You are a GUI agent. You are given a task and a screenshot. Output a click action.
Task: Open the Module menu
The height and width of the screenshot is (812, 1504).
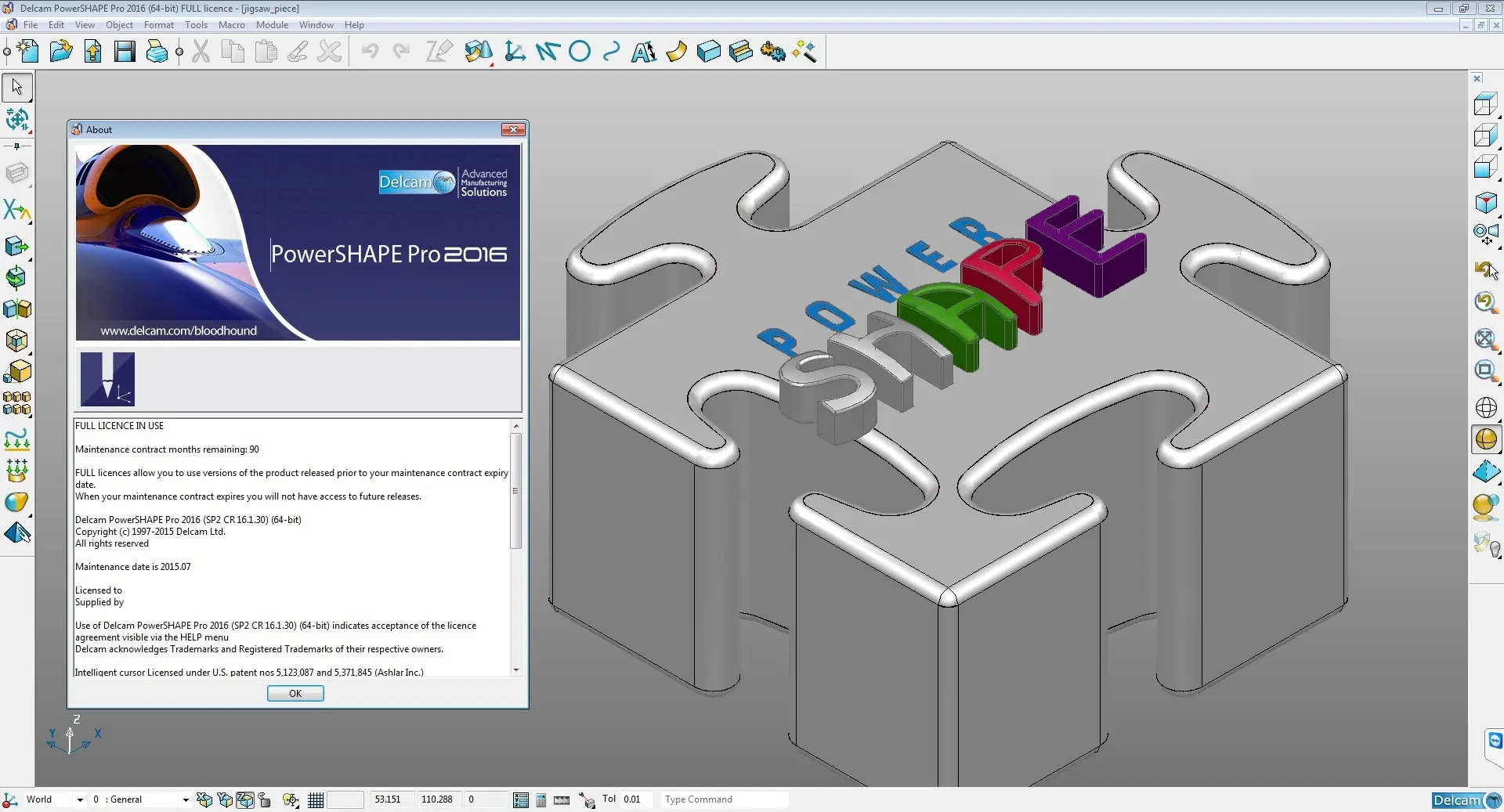tap(272, 25)
